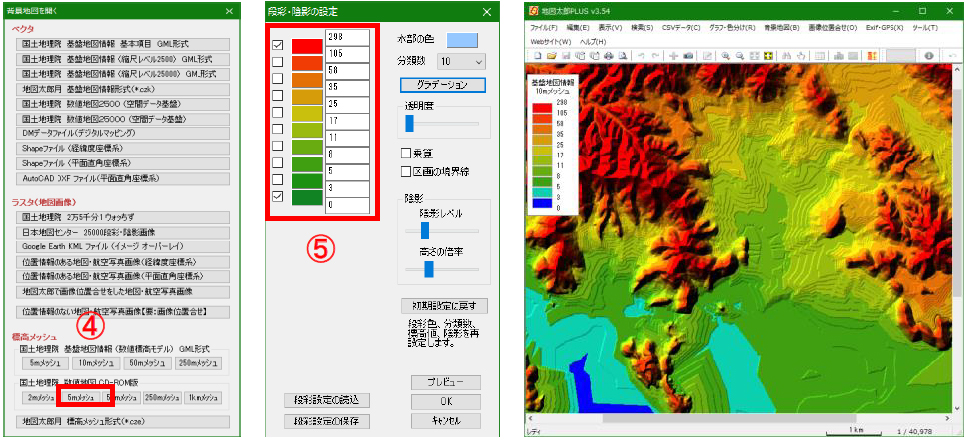Screen dimensions: 966x443
Task: Click the information icon in toolbar
Action: point(929,56)
